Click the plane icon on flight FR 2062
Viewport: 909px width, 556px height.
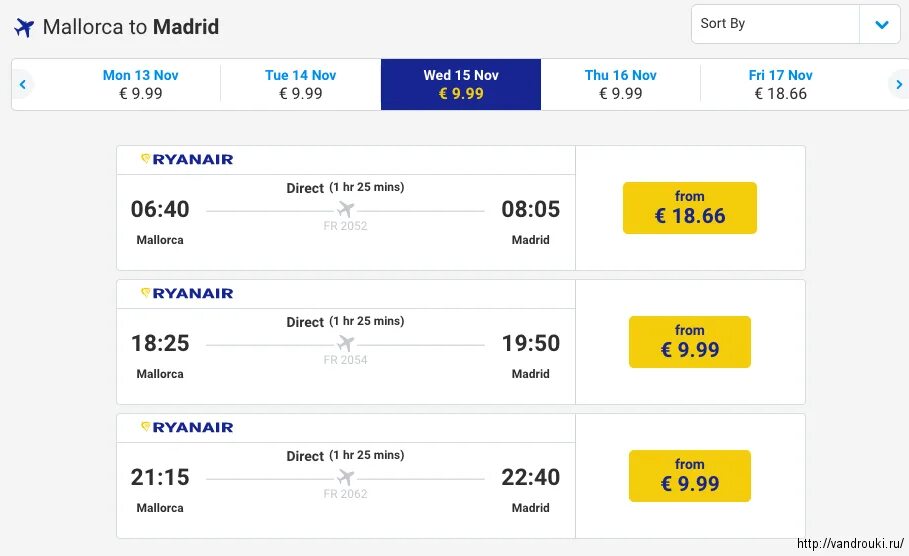pos(346,477)
